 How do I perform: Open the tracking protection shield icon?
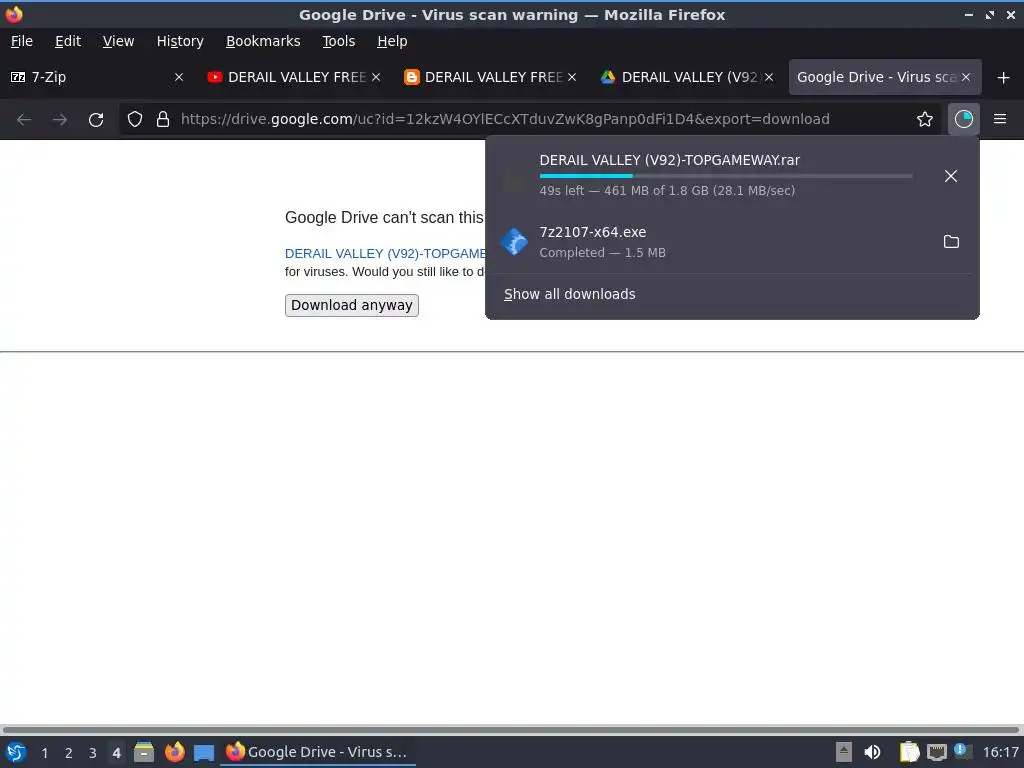(135, 119)
